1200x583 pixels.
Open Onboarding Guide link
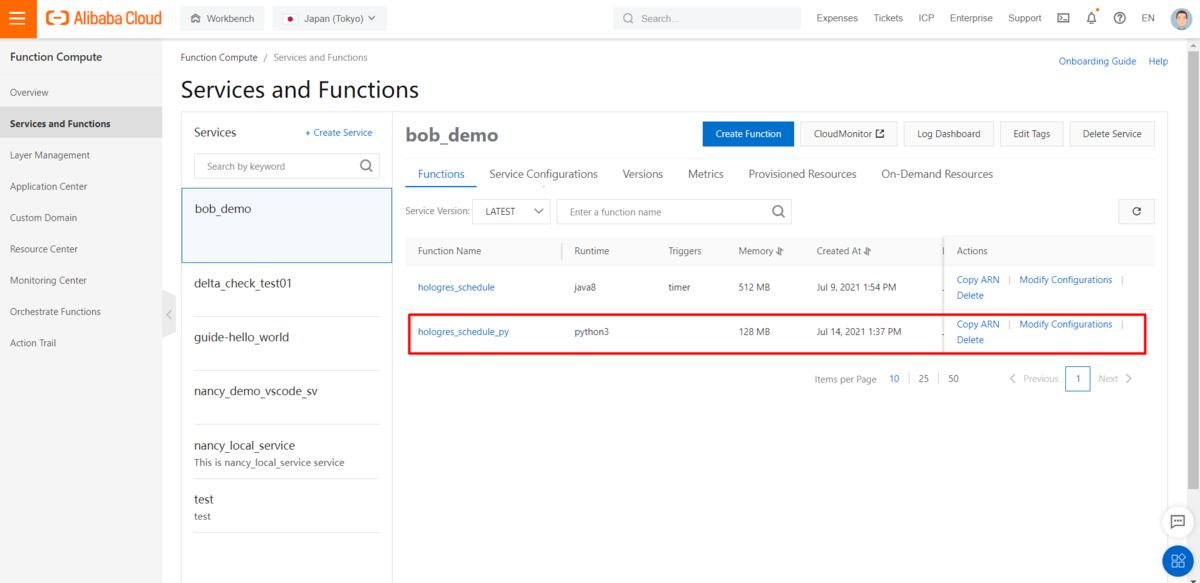(1097, 61)
